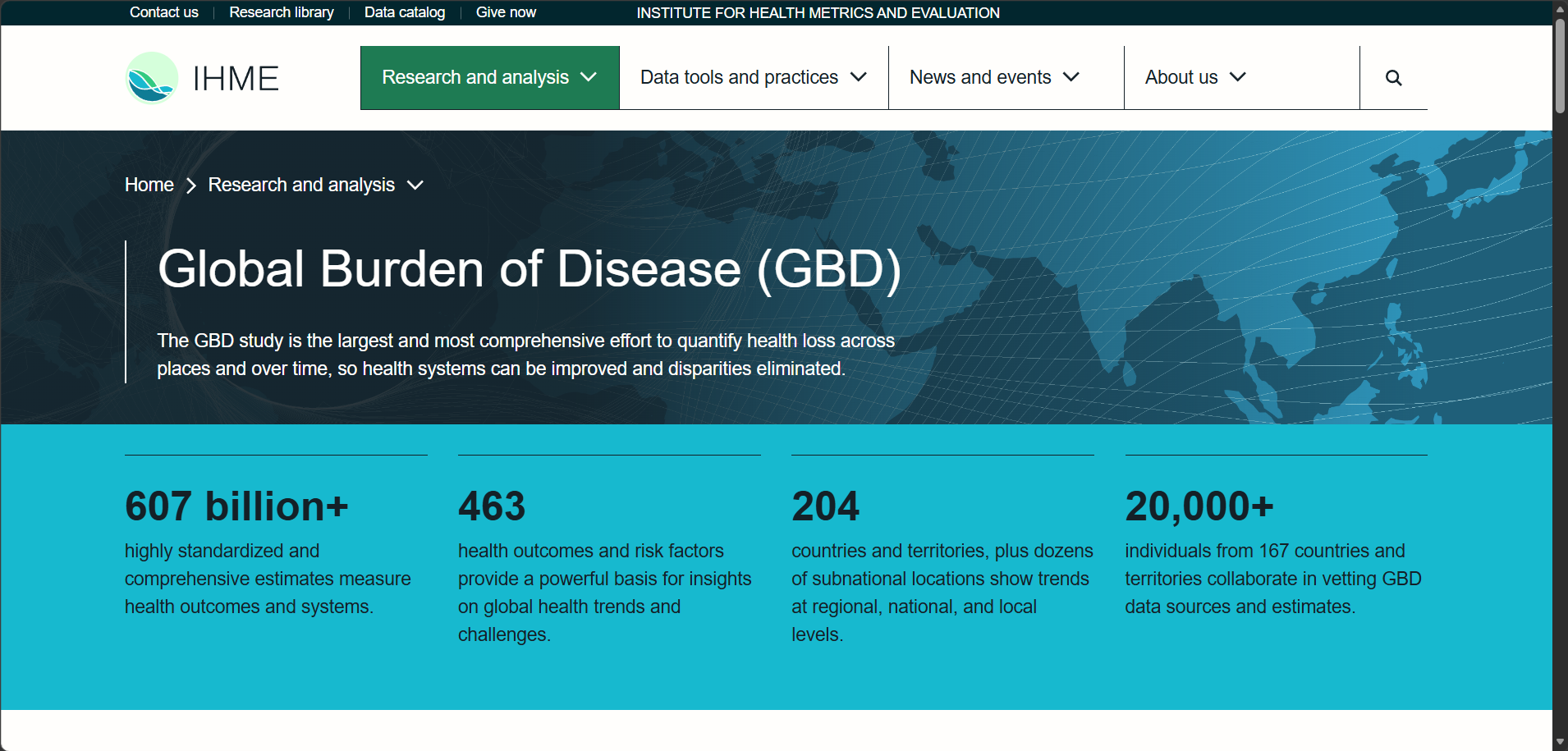Go to Contact us page

(x=164, y=12)
